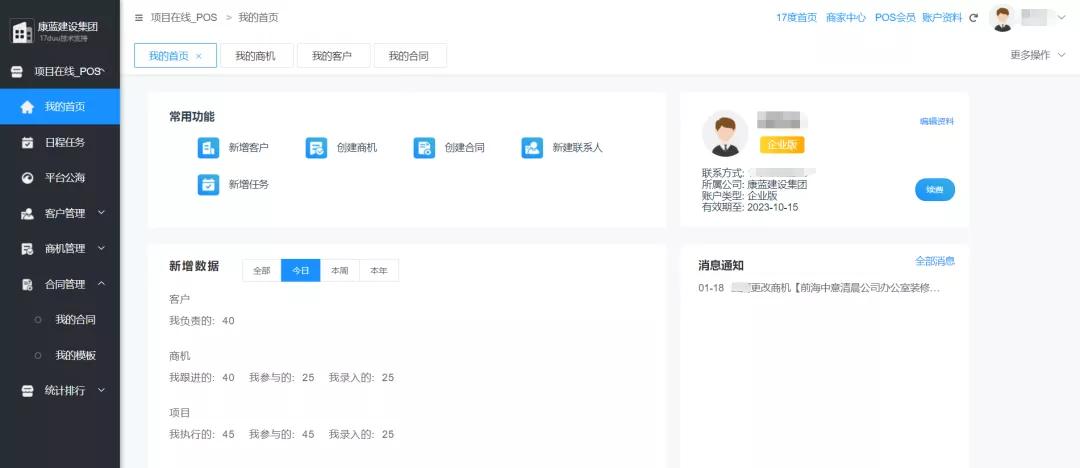1080x468 pixels.
Task: Toggle the sidebar collapse hamburger icon
Action: click(x=139, y=18)
